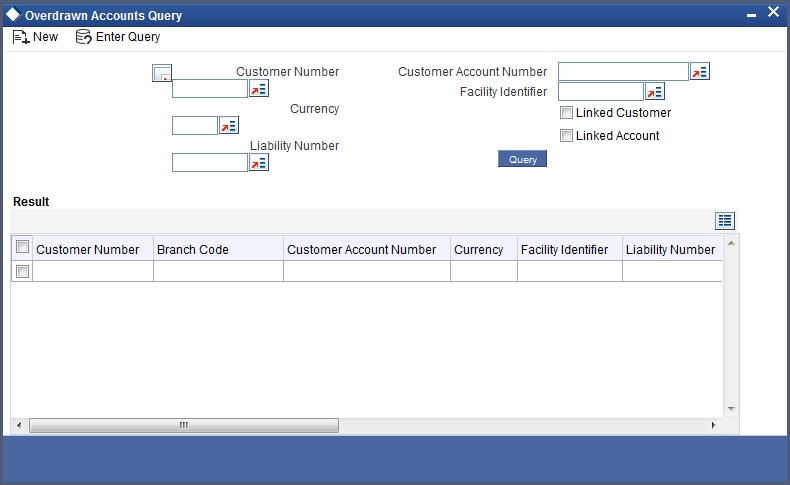Click Enter Query in the toolbar
Image resolution: width=790 pixels, height=485 pixels.
[118, 37]
